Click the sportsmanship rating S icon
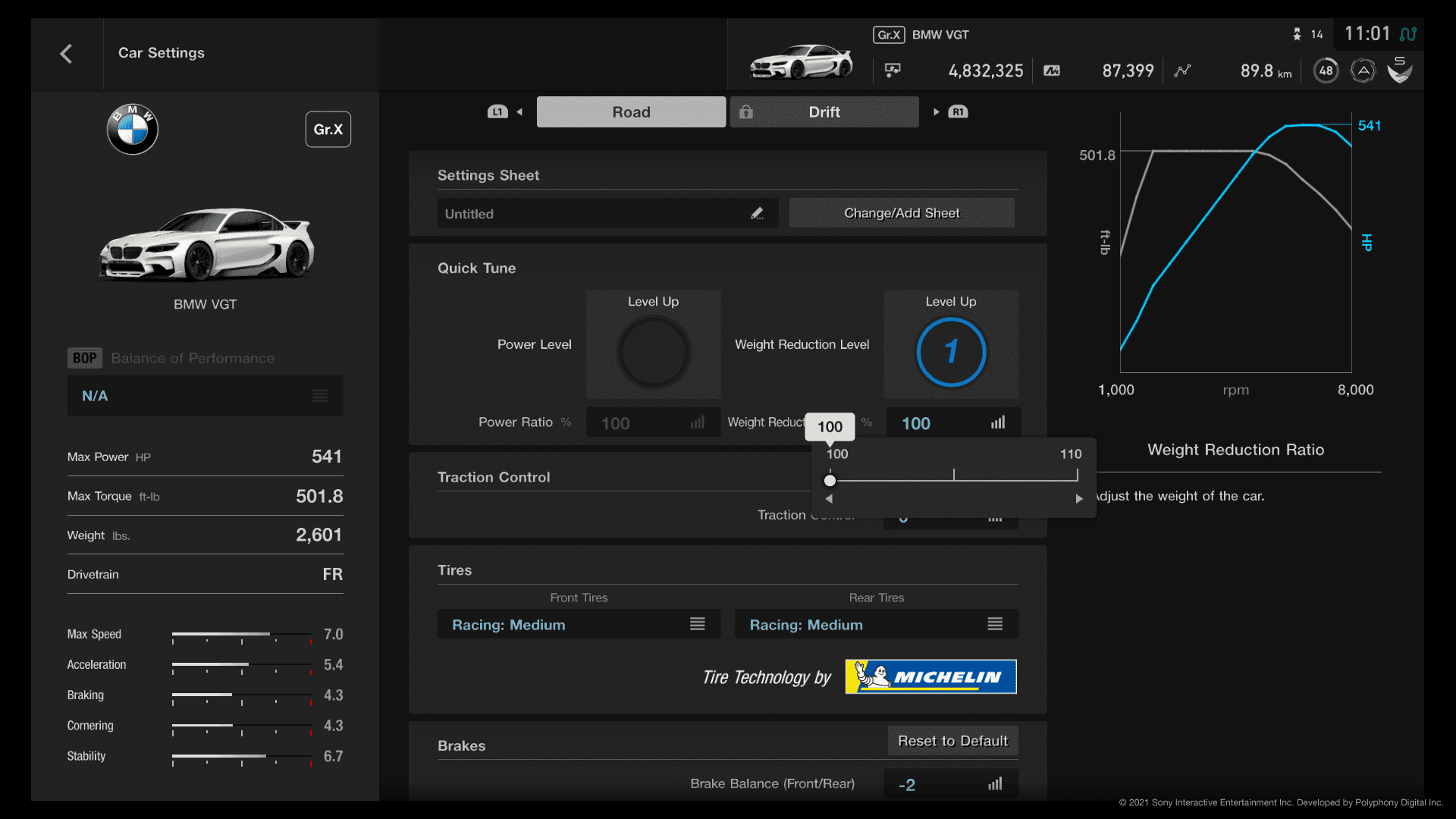Screen dimensions: 1456x819 point(1400,69)
